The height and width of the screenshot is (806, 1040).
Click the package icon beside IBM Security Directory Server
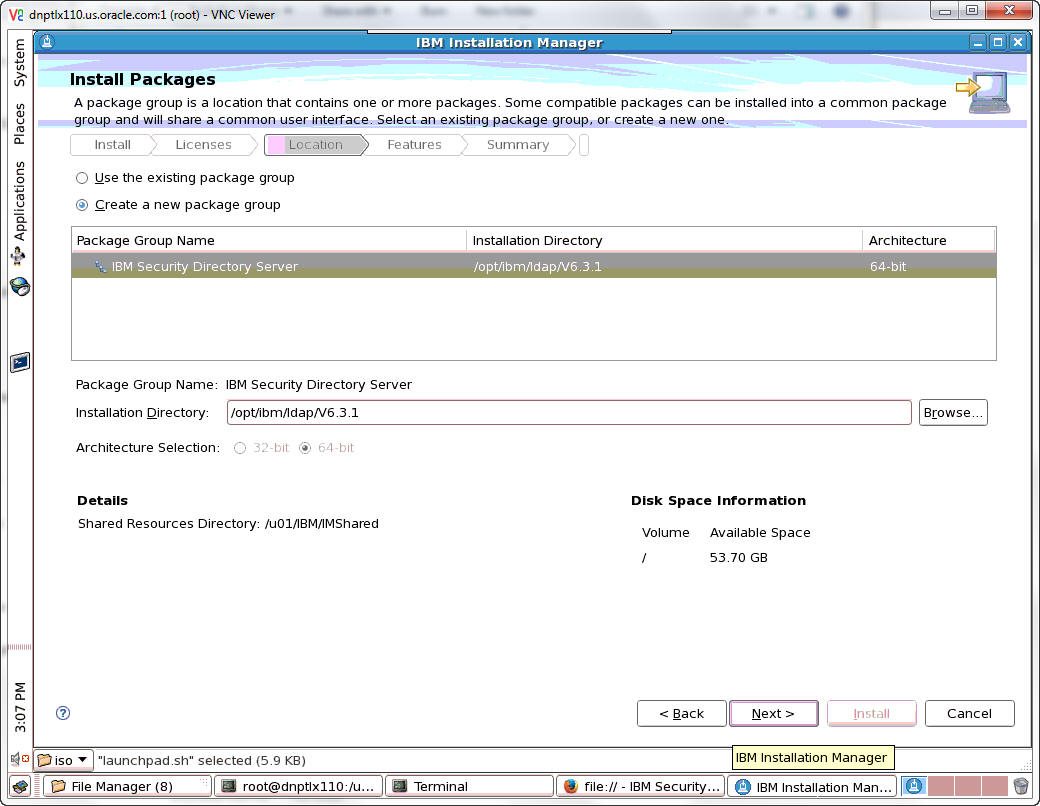(x=100, y=267)
